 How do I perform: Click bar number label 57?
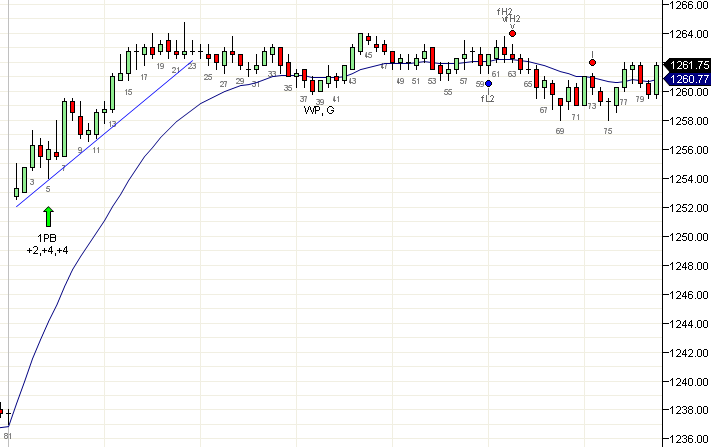[x=463, y=82]
